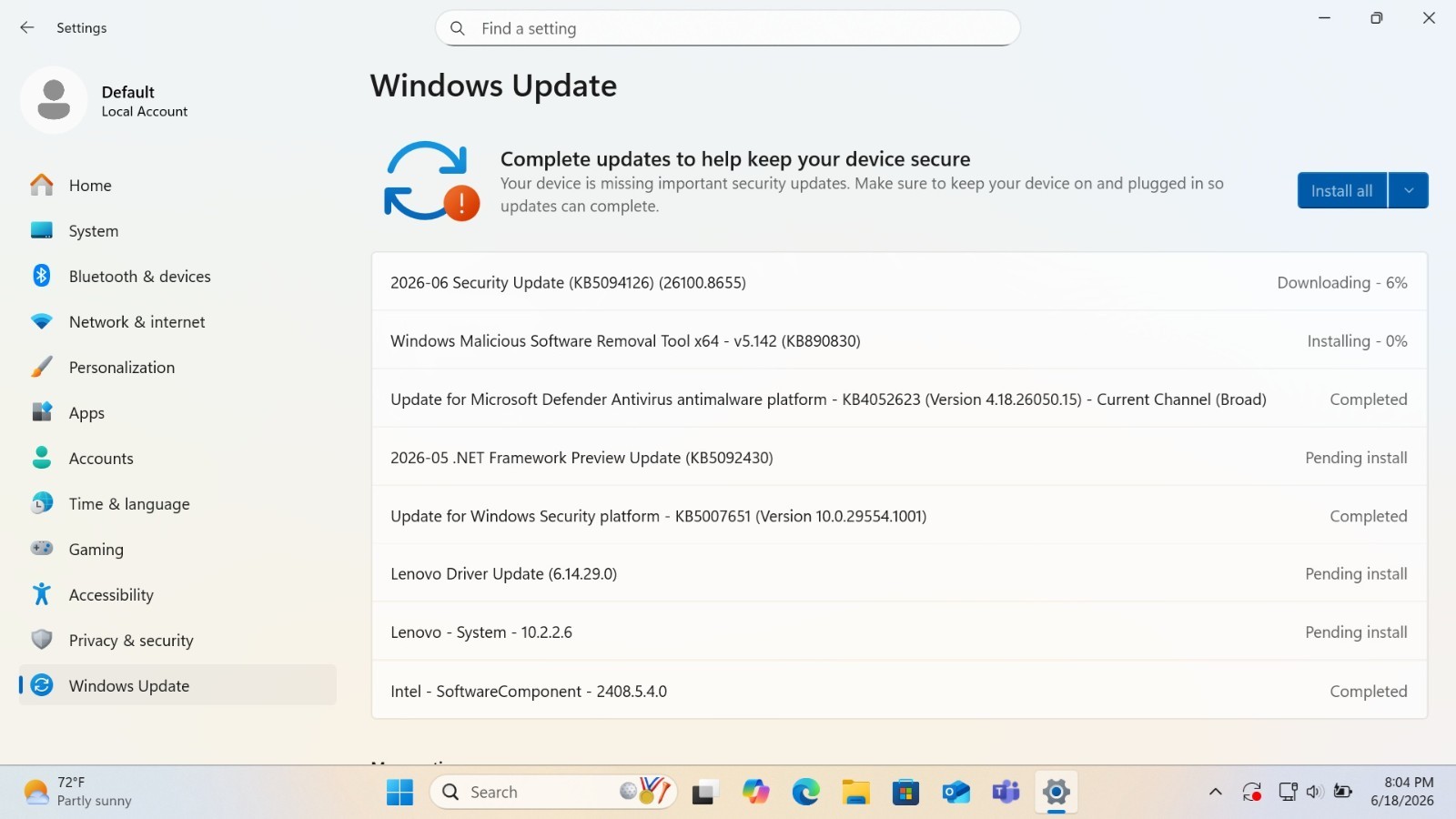The height and width of the screenshot is (819, 1456).
Task: Show hidden icons in system tray
Action: click(1215, 792)
